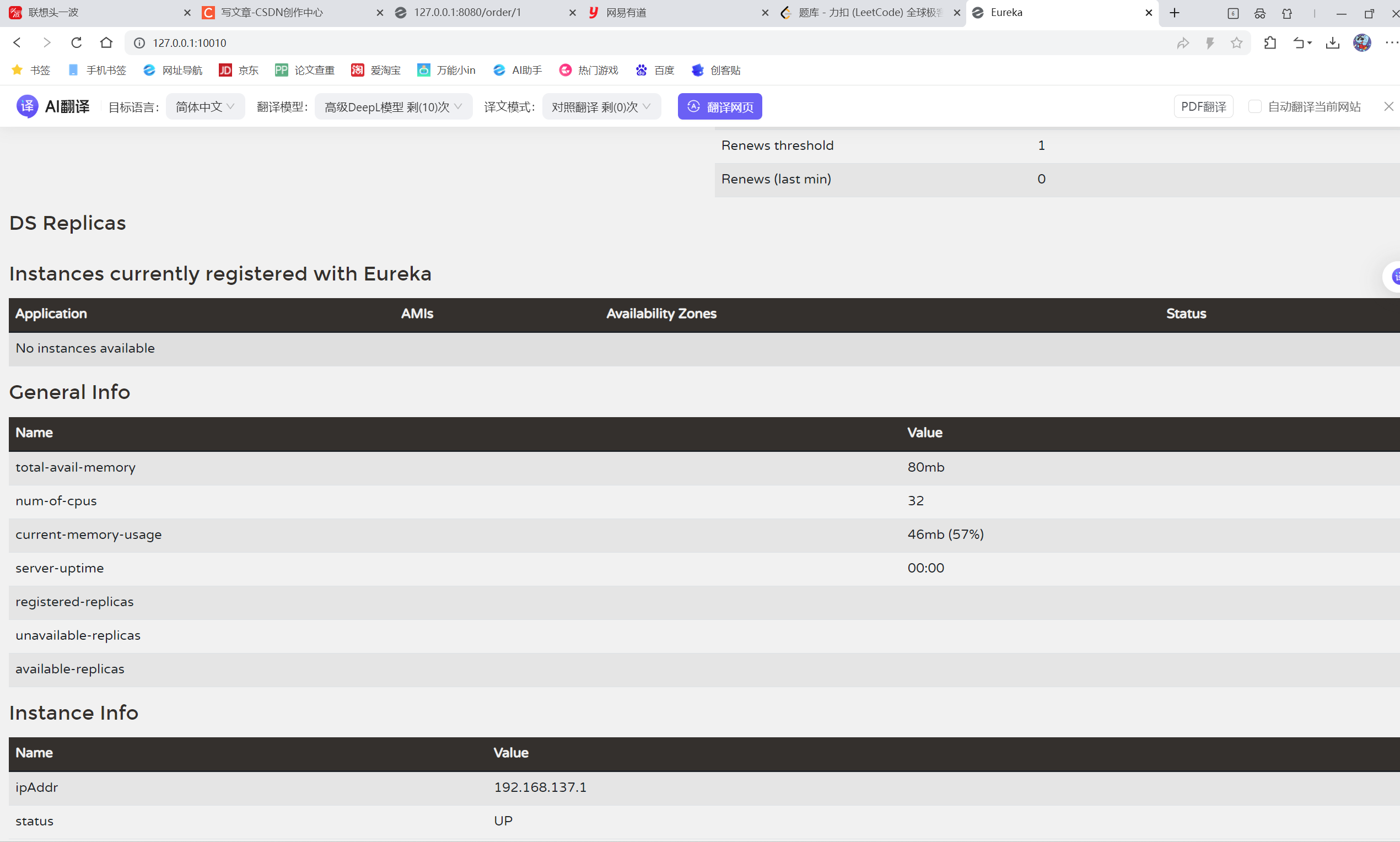The width and height of the screenshot is (1400, 842).
Task: Switch to the 网易有道 tab
Action: (x=626, y=13)
